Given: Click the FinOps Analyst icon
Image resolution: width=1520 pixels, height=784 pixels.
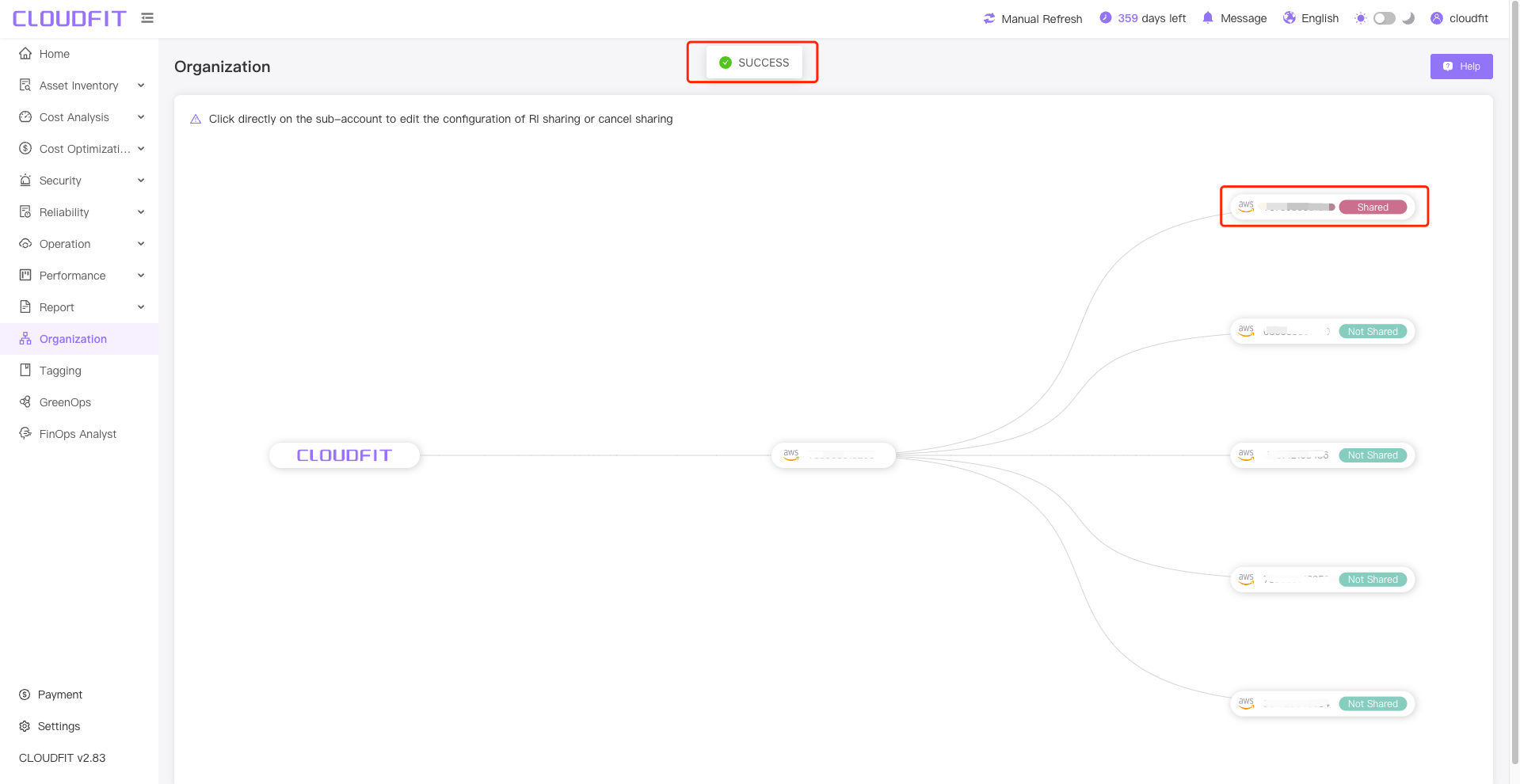Looking at the screenshot, I should (x=25, y=433).
